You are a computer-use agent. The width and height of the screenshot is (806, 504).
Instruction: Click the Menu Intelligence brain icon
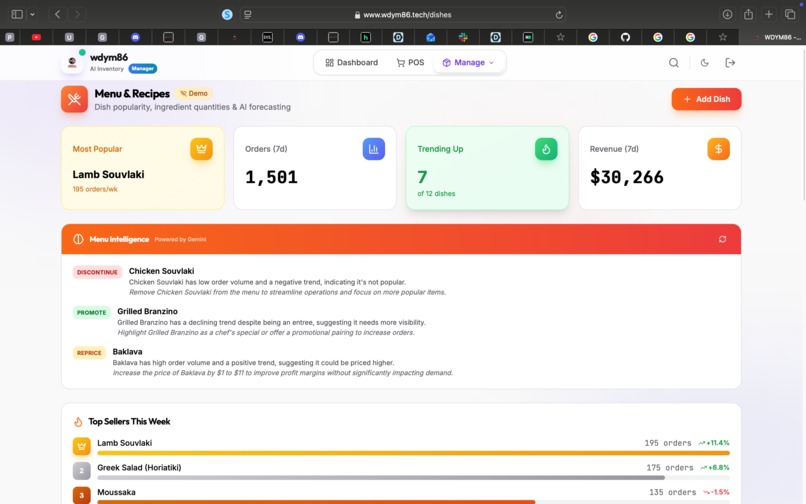pos(78,239)
